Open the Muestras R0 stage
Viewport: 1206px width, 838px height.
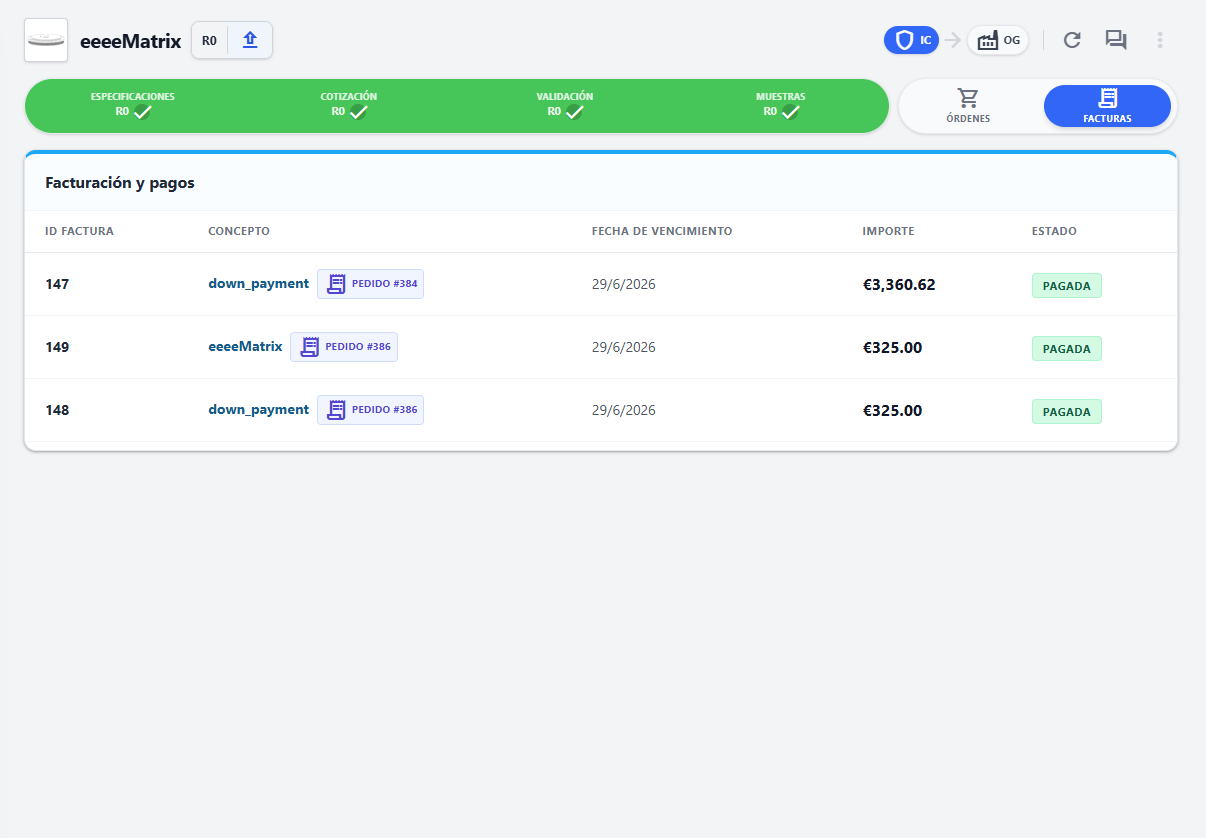pyautogui.click(x=781, y=105)
